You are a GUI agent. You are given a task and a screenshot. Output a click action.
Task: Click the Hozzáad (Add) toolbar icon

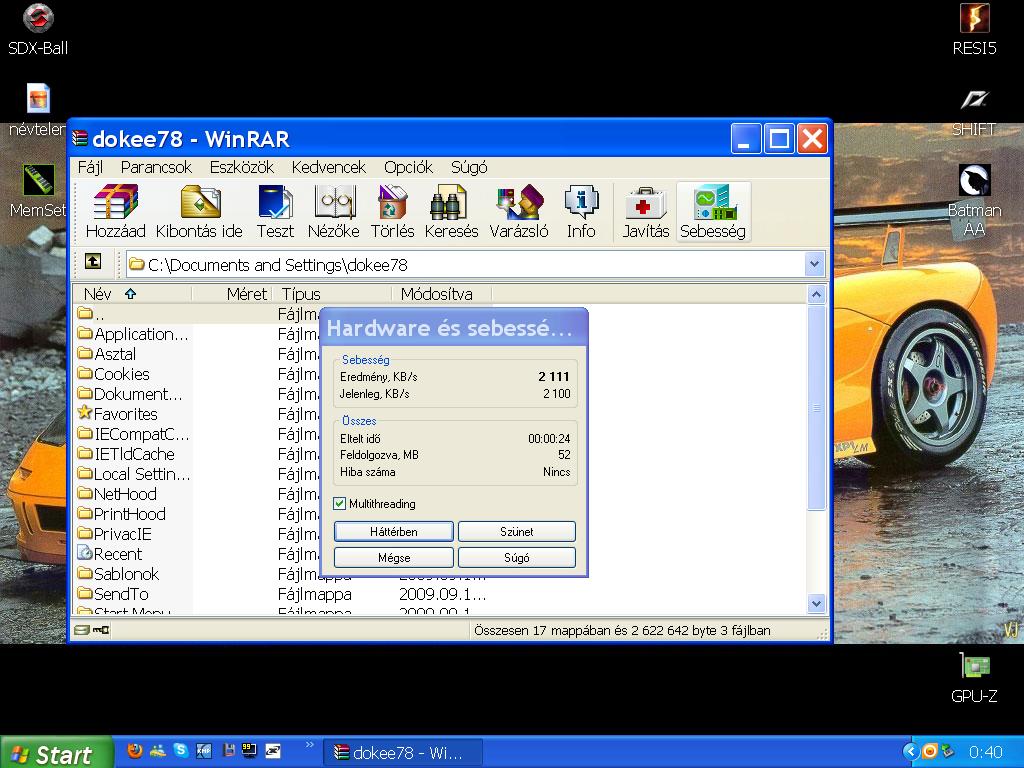tap(115, 212)
